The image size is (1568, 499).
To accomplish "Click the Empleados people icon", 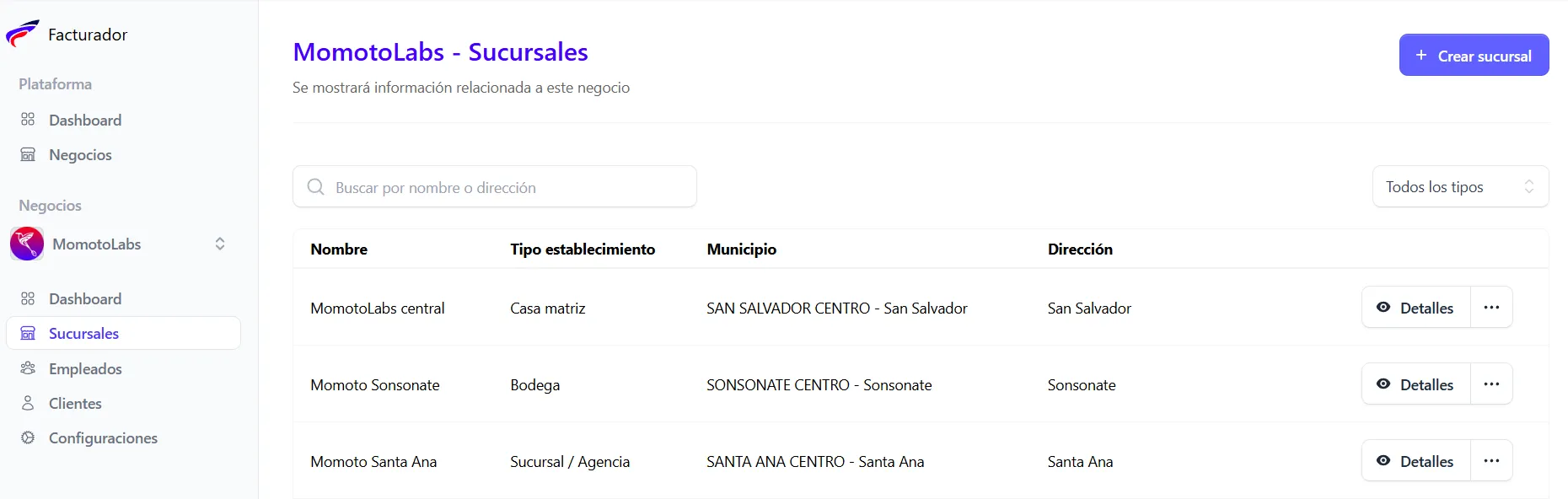I will point(28,368).
